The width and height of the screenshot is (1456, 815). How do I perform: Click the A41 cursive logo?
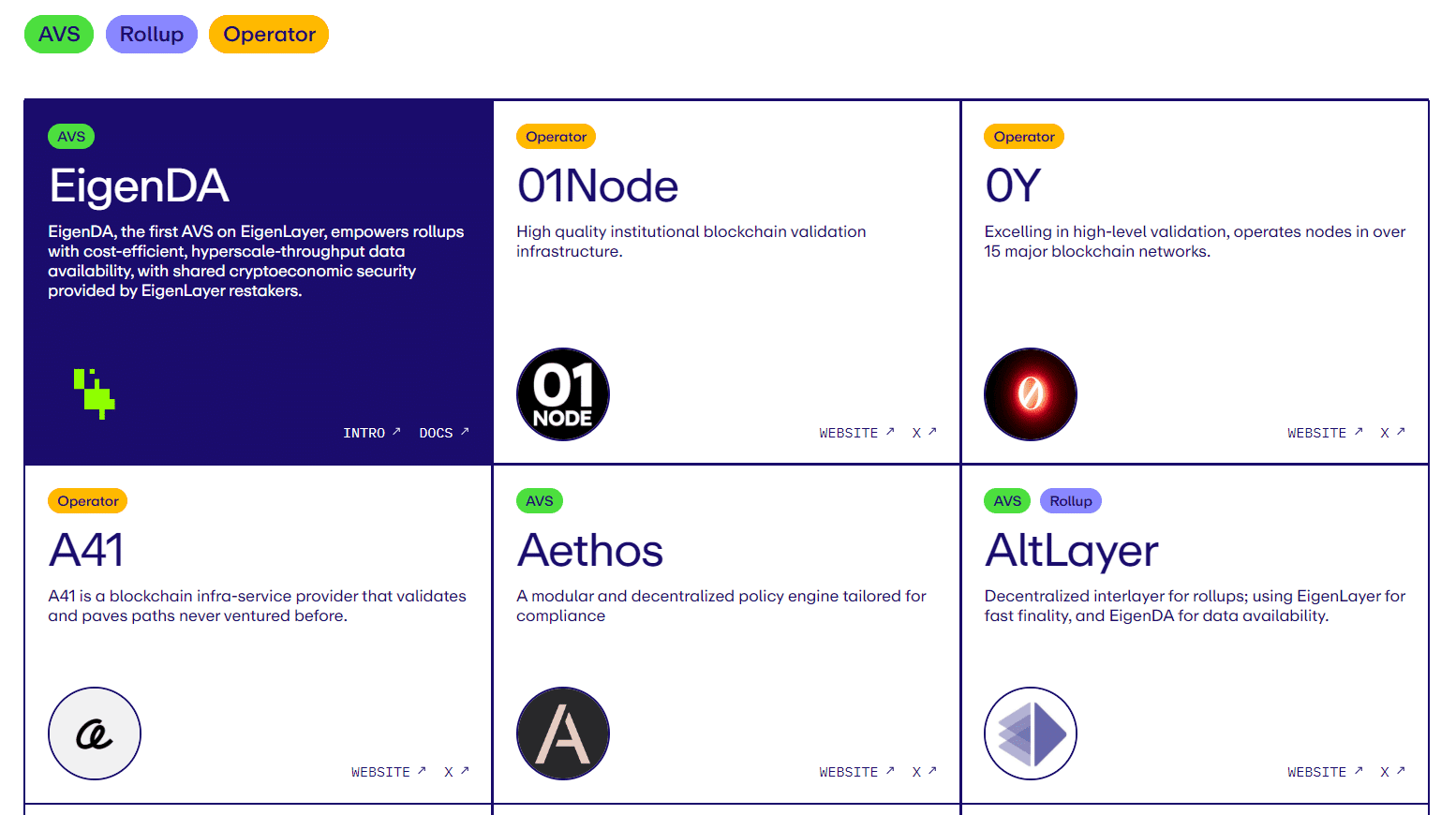point(95,733)
